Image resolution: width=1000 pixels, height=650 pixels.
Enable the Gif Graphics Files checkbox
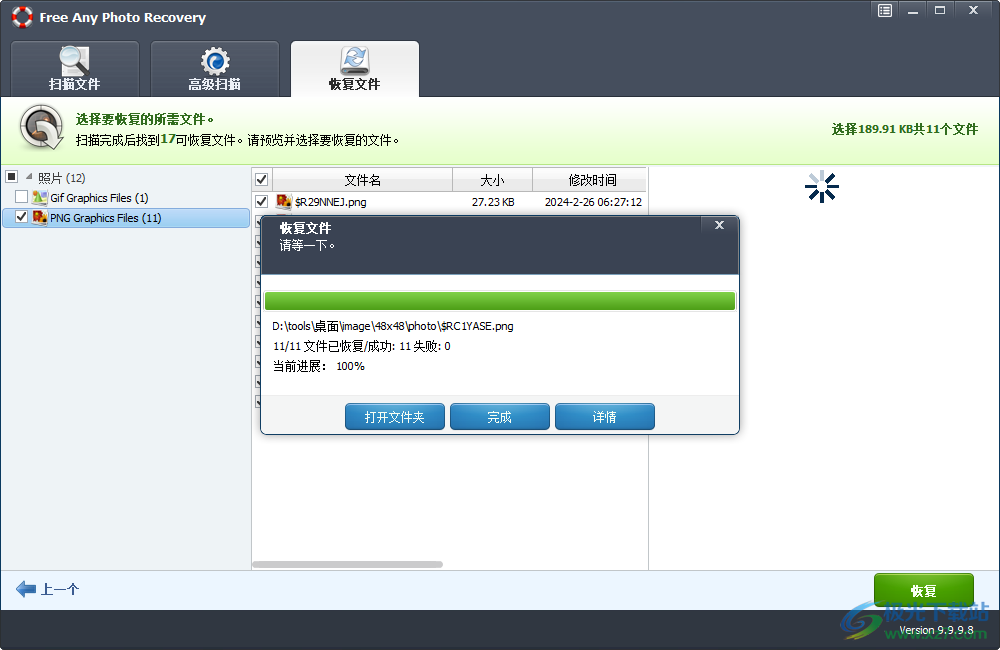coord(22,197)
